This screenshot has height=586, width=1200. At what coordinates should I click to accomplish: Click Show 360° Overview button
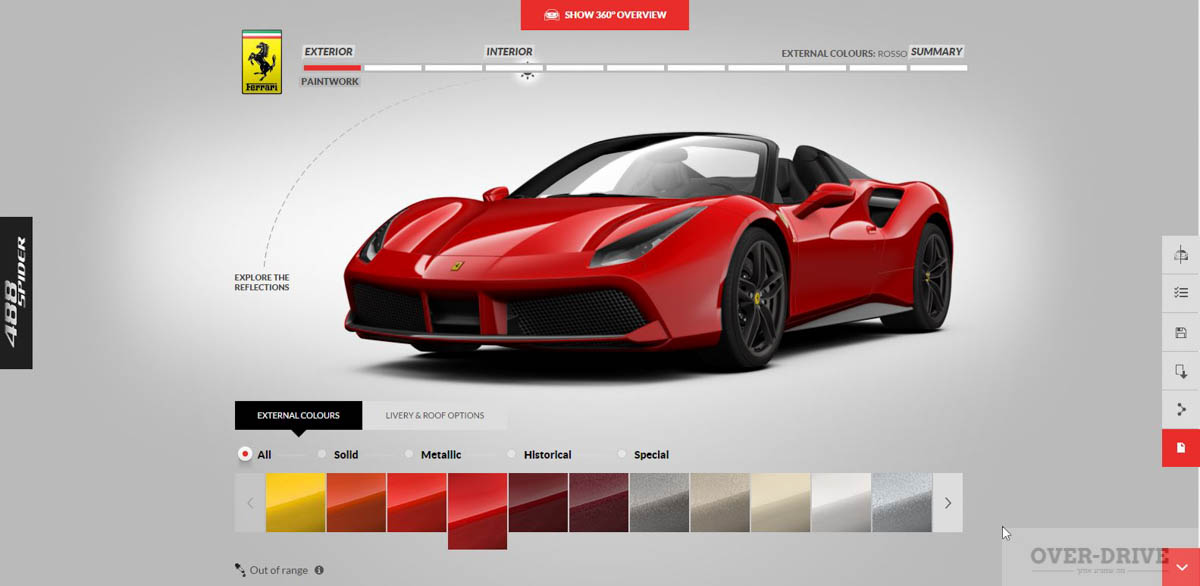tap(604, 15)
